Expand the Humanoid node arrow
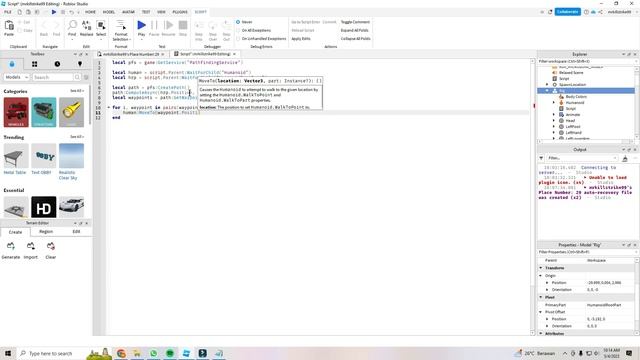 554,102
